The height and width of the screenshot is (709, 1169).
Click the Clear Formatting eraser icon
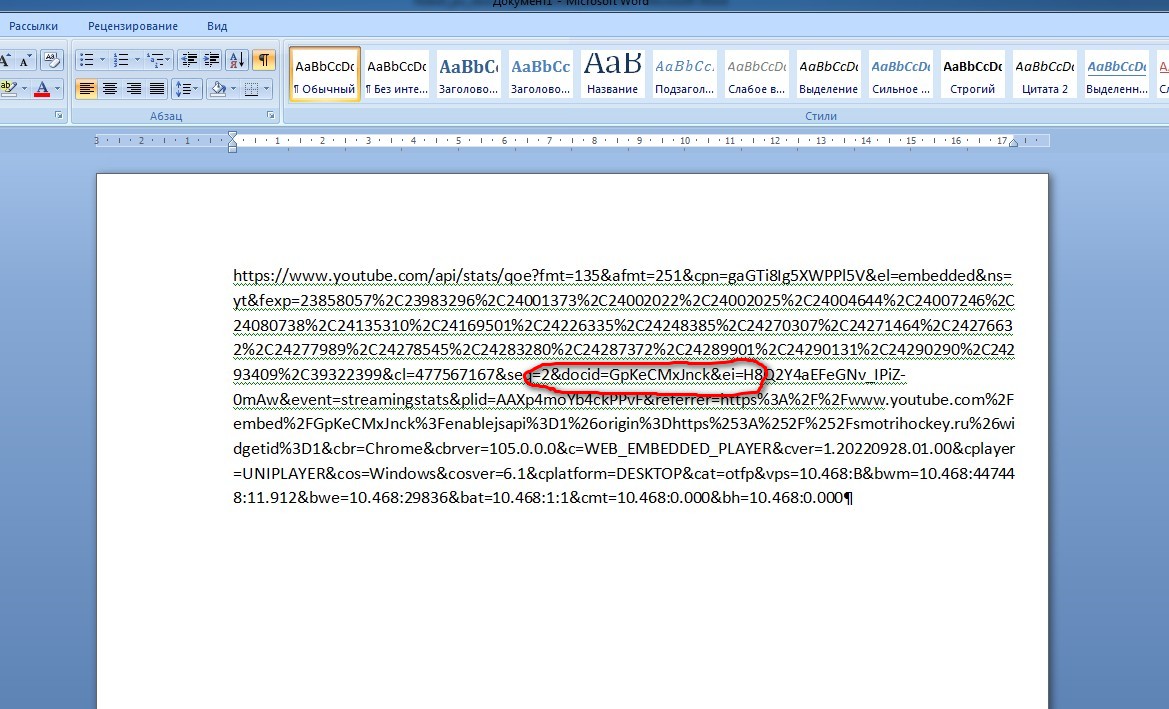tap(51, 60)
